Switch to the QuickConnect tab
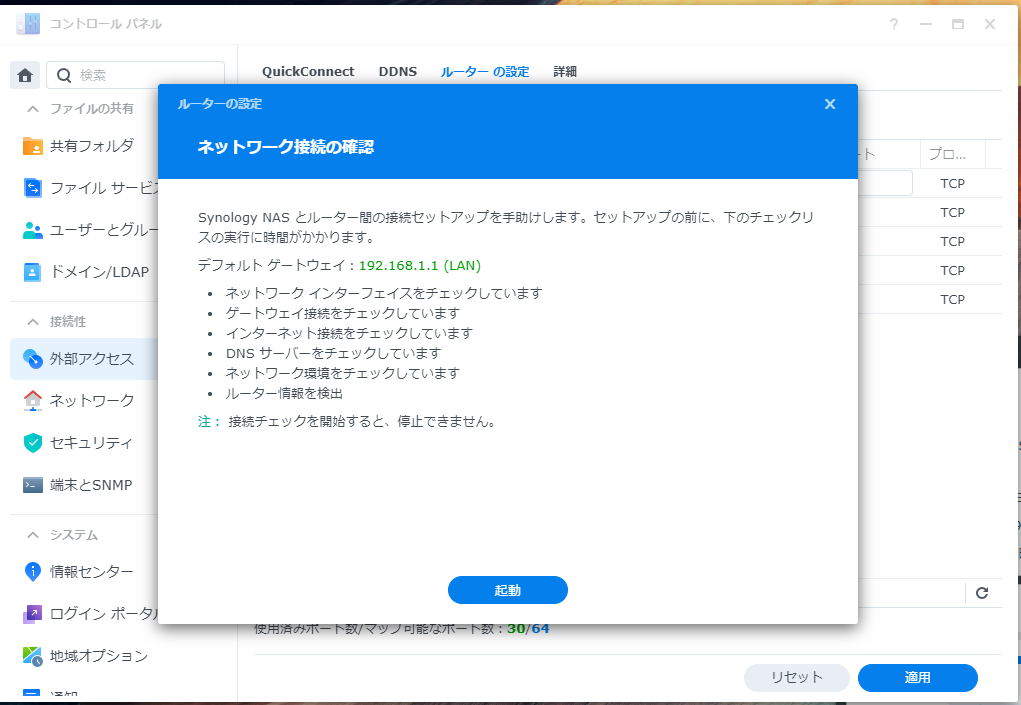 [308, 72]
